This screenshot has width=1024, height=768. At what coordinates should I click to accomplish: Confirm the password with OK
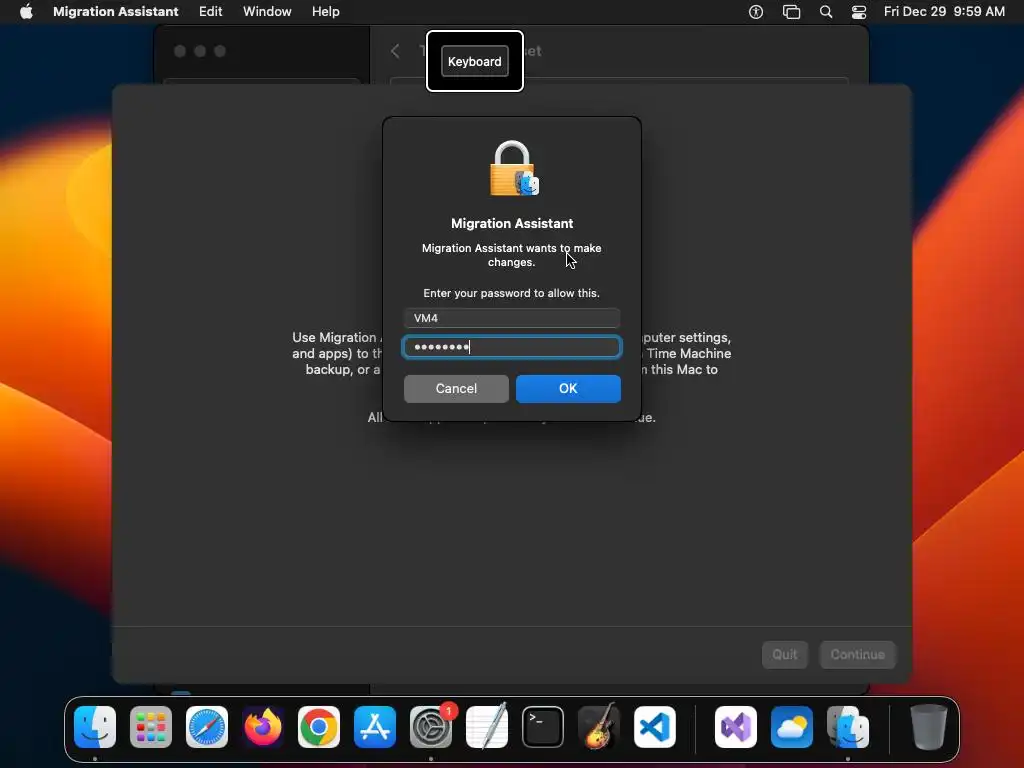pyautogui.click(x=568, y=389)
